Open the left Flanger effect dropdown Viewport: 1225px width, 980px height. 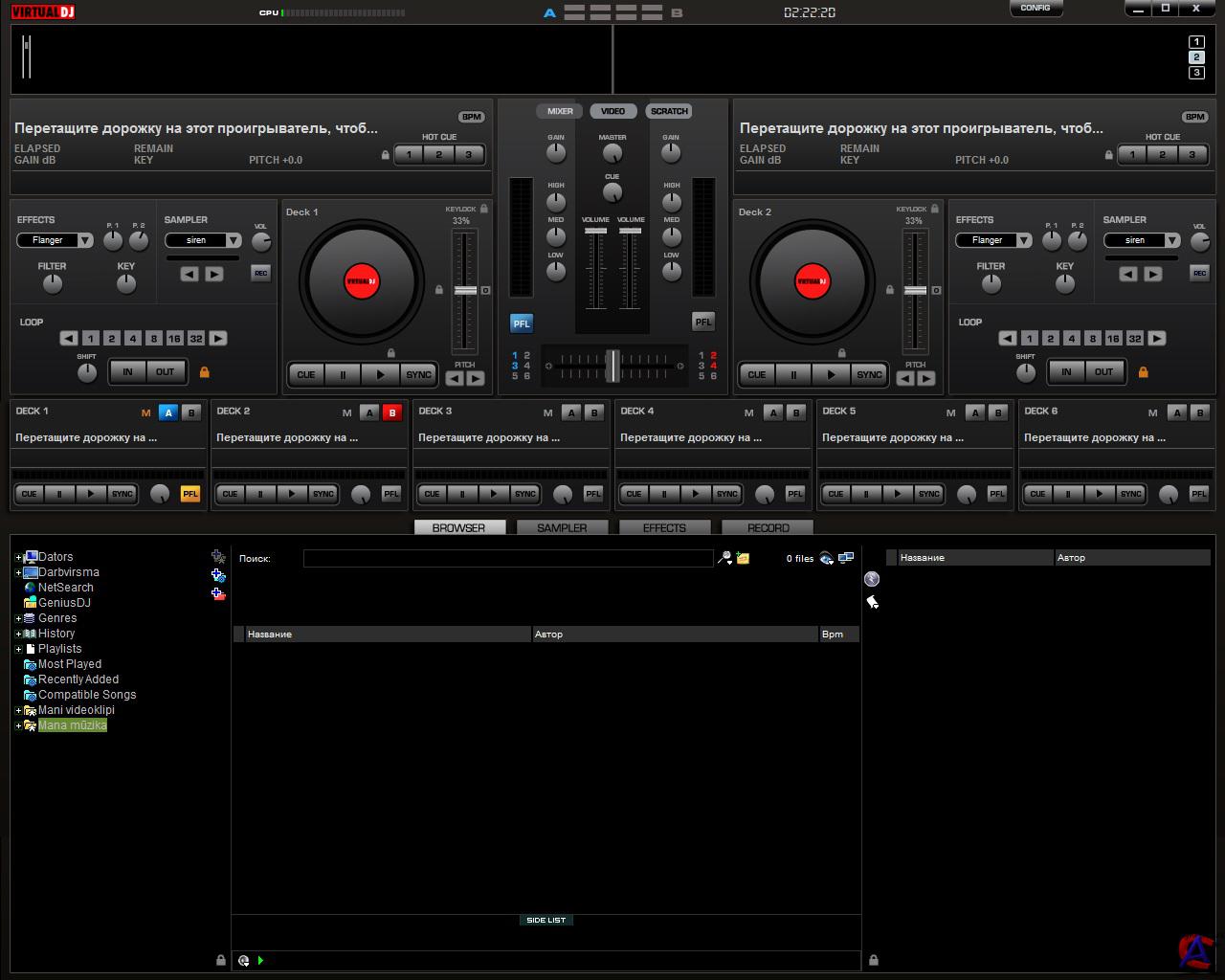84,241
